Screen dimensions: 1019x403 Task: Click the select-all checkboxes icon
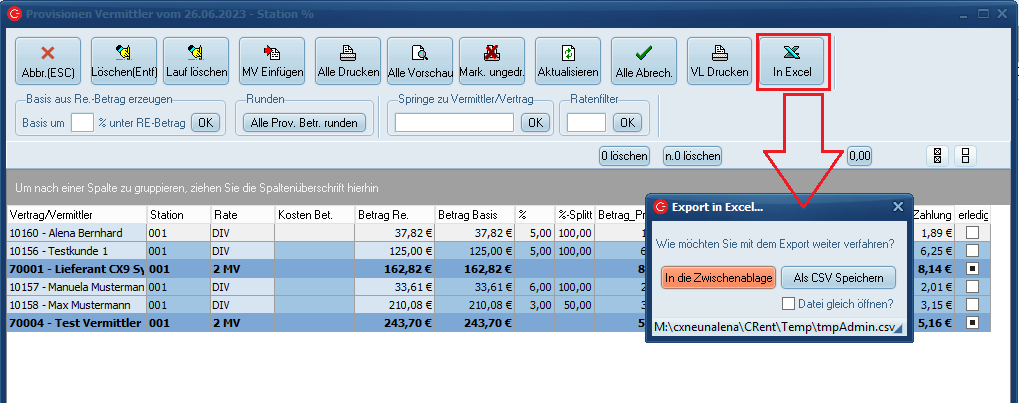(x=939, y=156)
